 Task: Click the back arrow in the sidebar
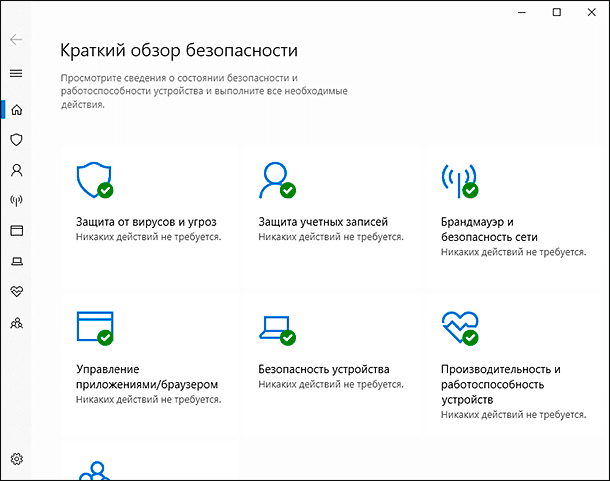pyautogui.click(x=16, y=39)
